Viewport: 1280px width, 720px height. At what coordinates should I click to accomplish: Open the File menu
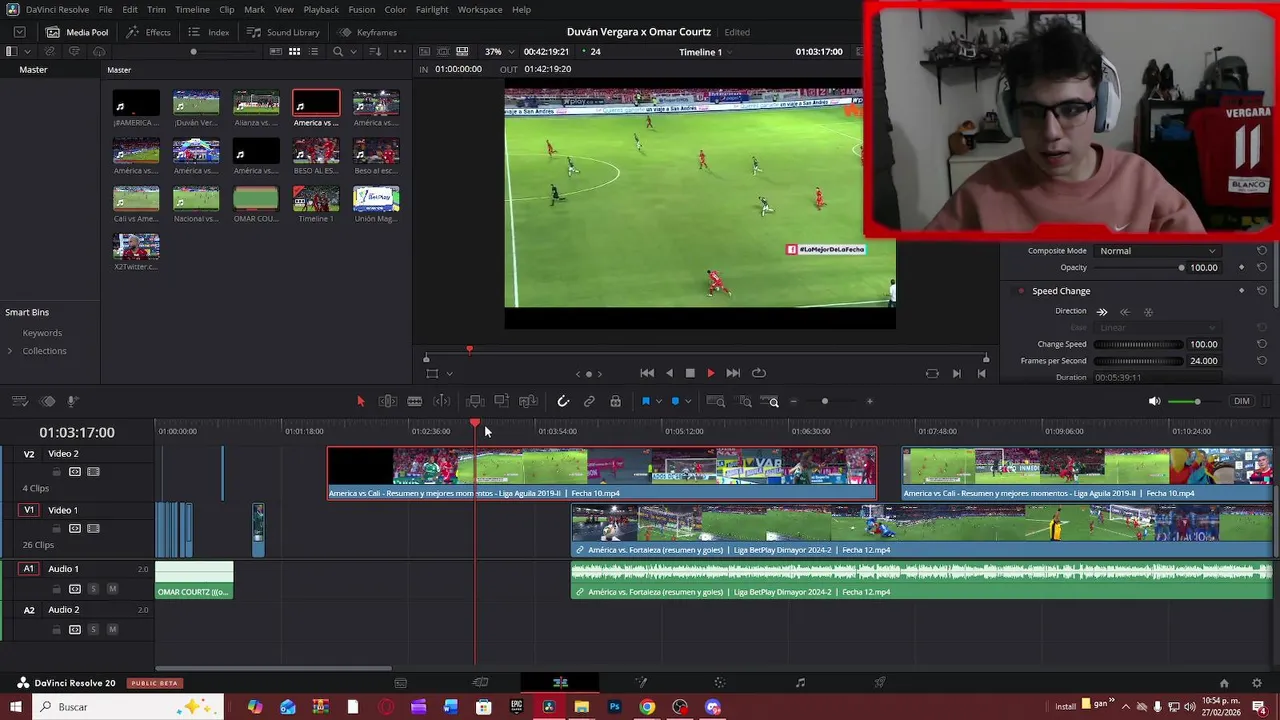pyautogui.click(x=105, y=9)
